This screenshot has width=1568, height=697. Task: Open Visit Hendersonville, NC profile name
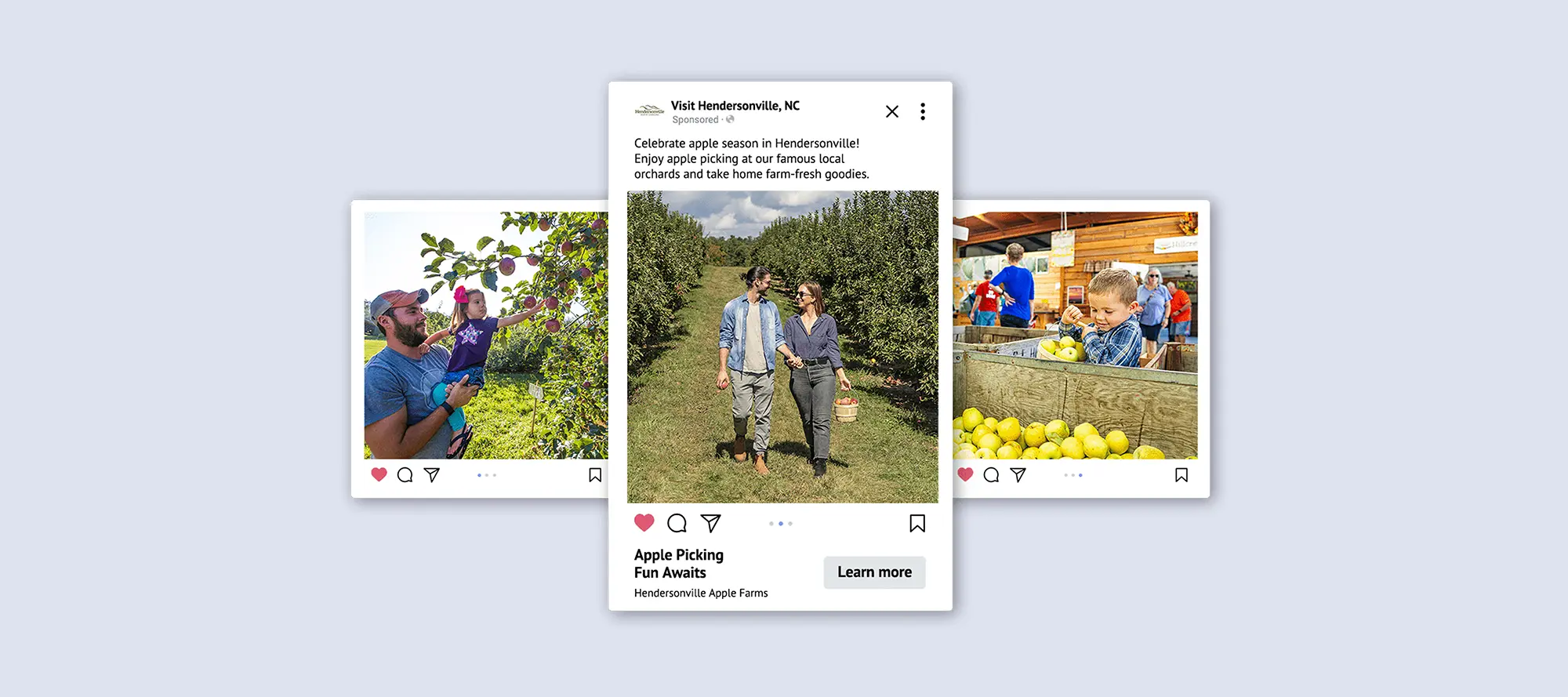pyautogui.click(x=735, y=106)
